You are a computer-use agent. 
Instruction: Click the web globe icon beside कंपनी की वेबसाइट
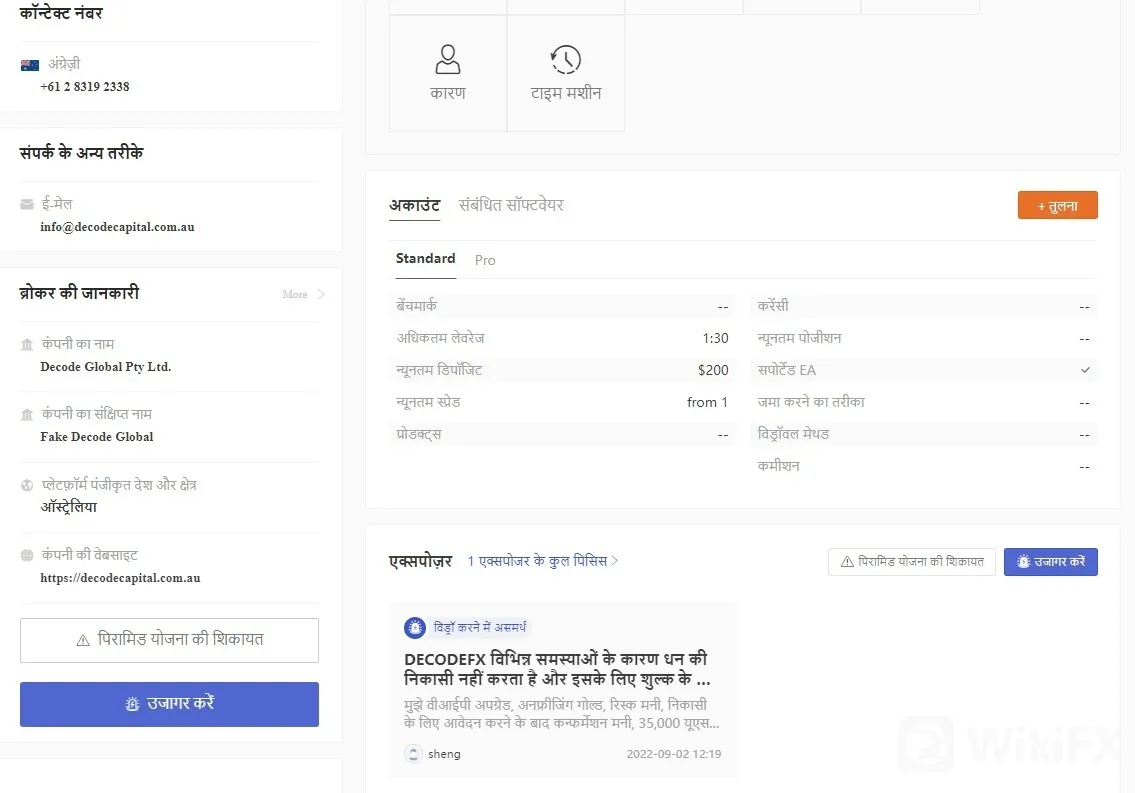(27, 555)
